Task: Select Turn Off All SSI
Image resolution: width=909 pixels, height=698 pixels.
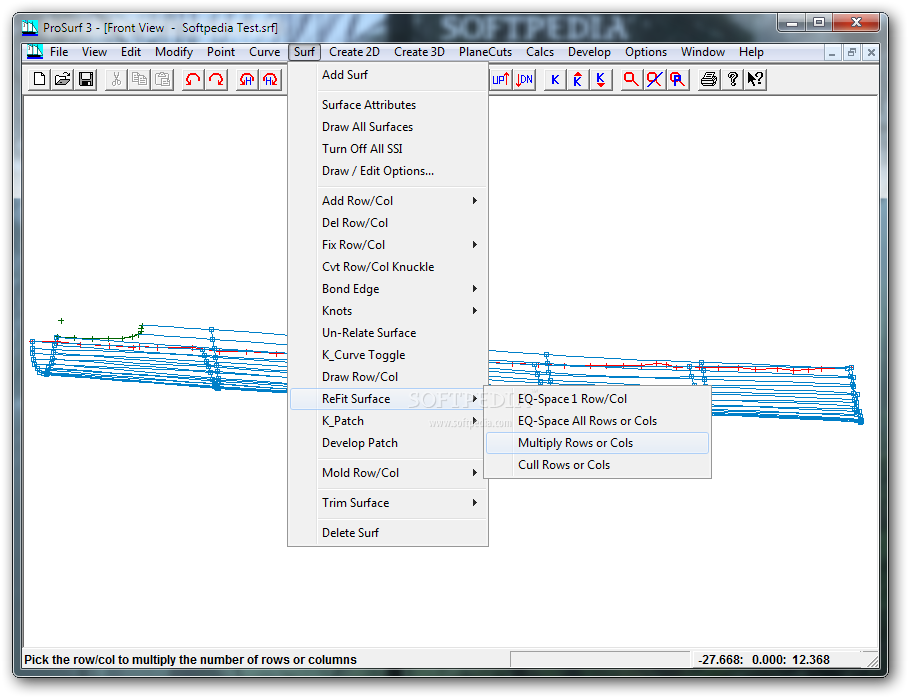Action: click(388, 149)
